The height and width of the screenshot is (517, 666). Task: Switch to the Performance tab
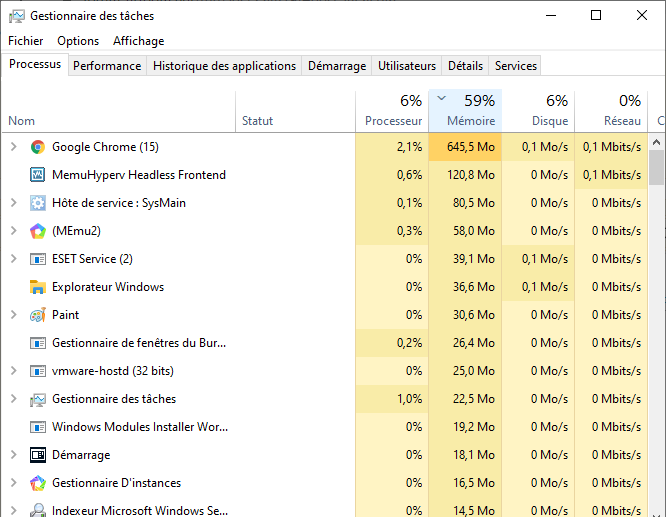point(107,66)
